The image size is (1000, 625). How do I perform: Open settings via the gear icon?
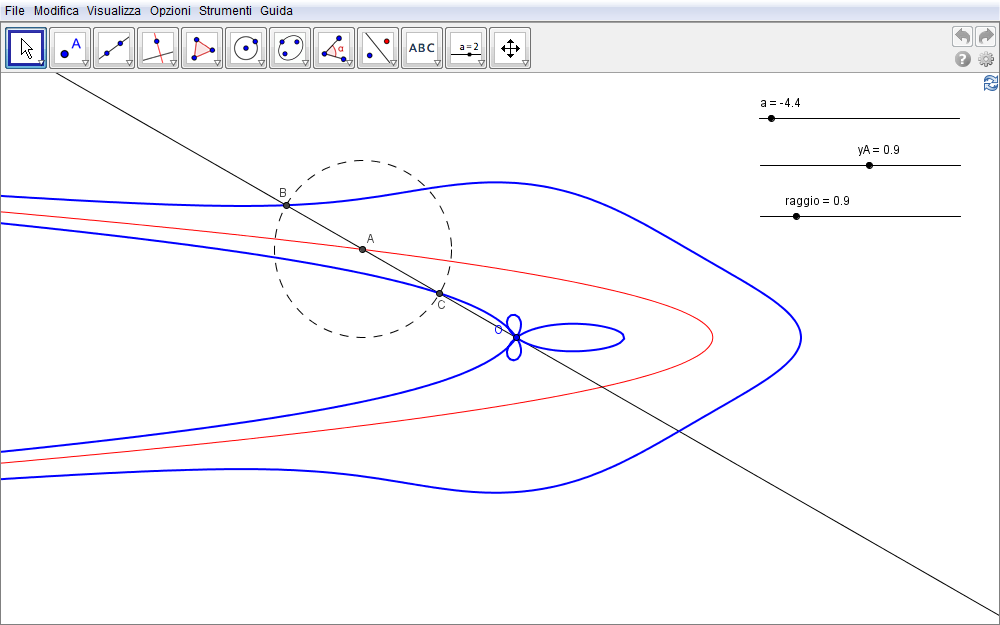pos(986,59)
